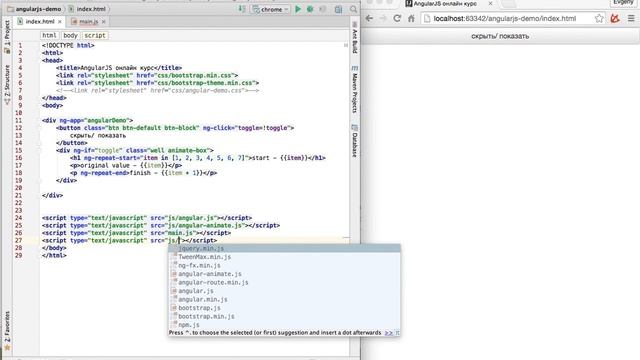Click the title tag text on line 4

click(x=119, y=68)
